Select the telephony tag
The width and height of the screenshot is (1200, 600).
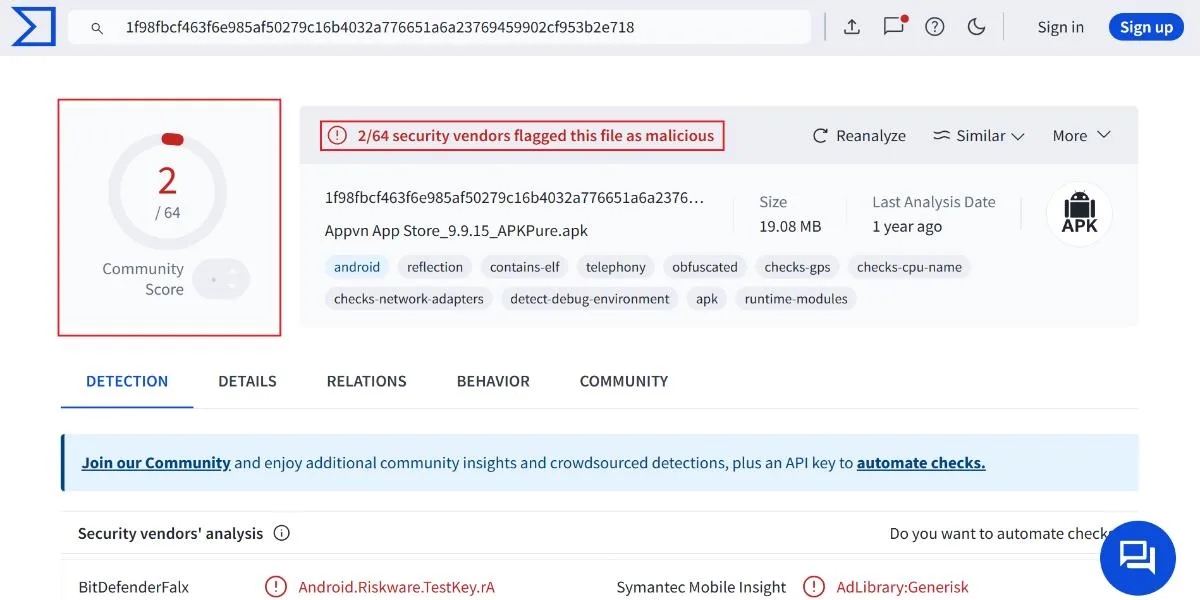[616, 267]
